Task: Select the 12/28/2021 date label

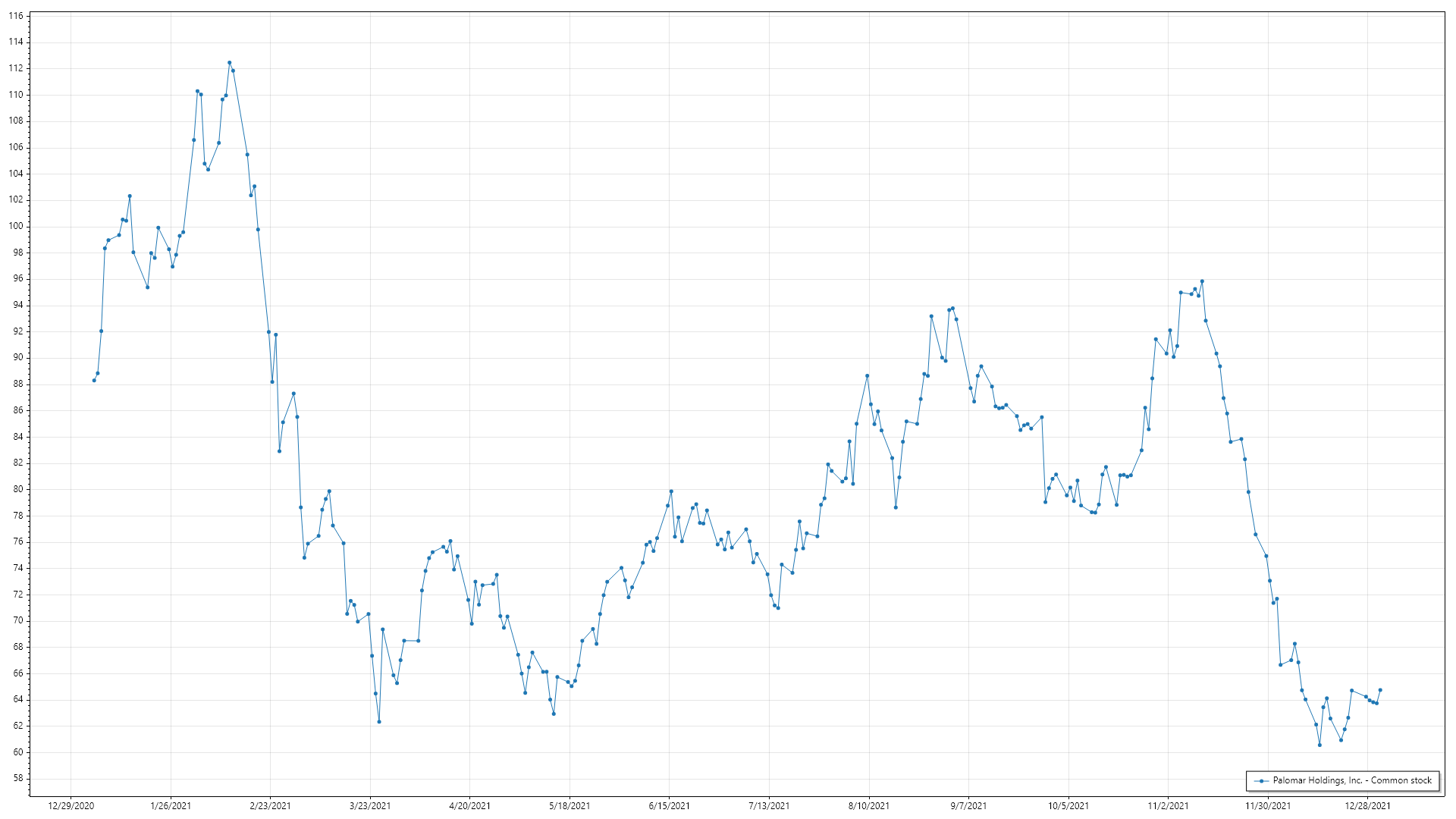Action: tap(1367, 806)
